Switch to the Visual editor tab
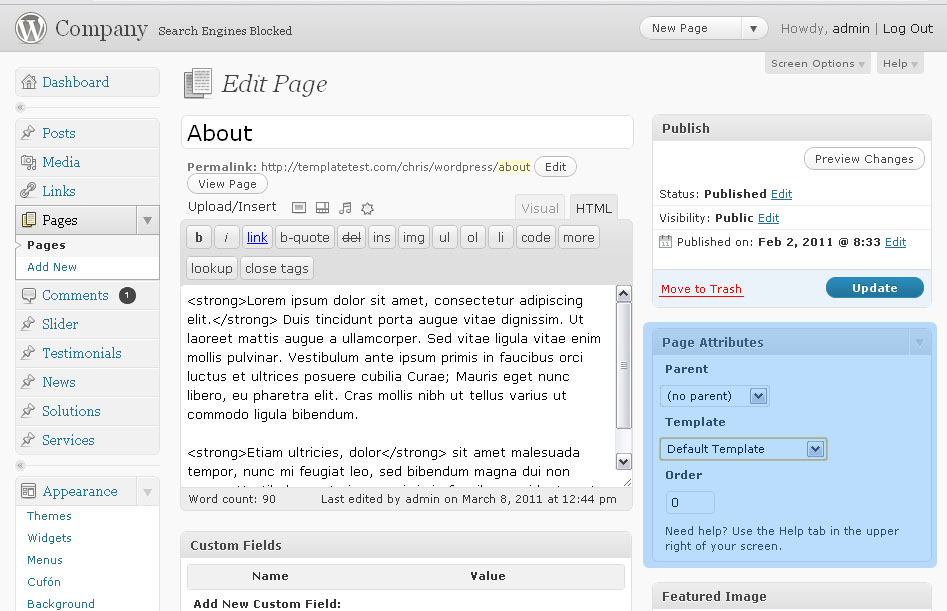Screen dimensions: 947x611 tap(540, 208)
